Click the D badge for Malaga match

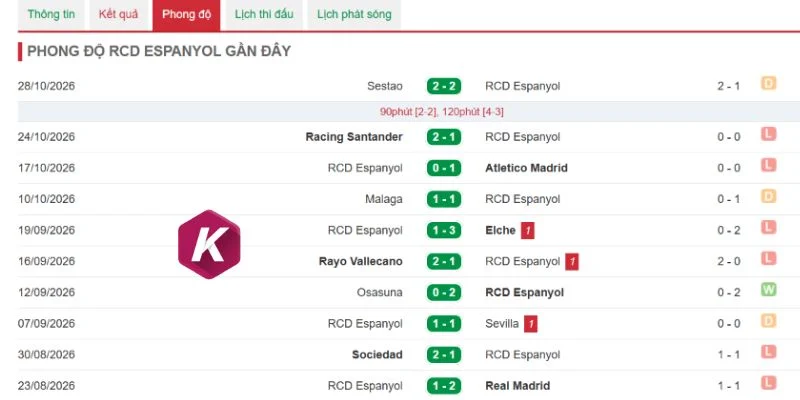(768, 196)
